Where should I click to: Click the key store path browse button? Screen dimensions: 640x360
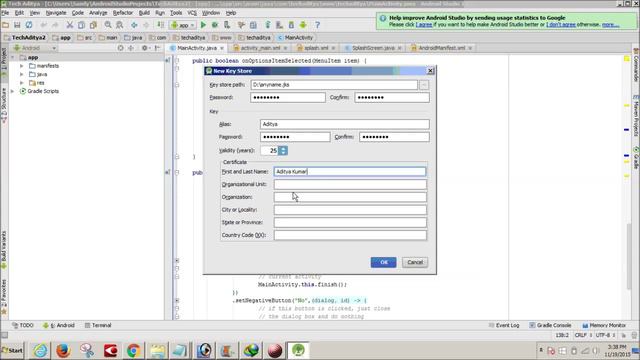pos(424,85)
